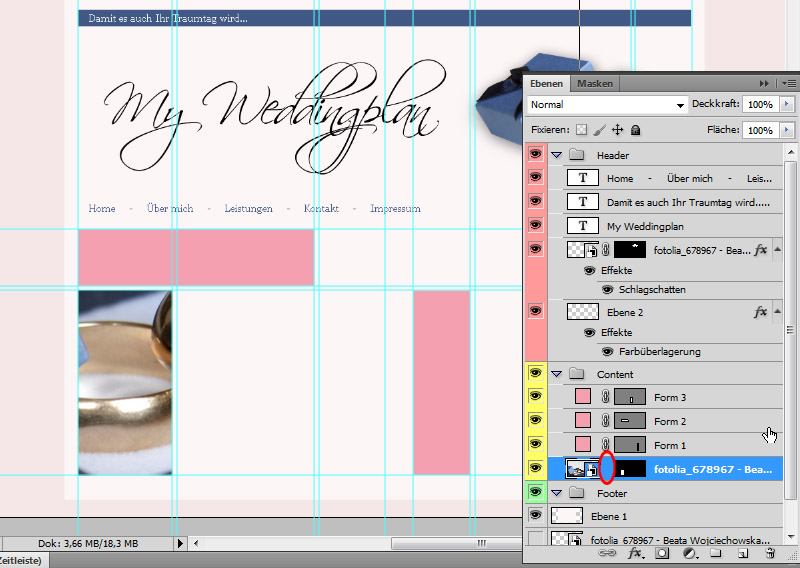Toggle visibility of the My Weddingplan layer

[535, 226]
